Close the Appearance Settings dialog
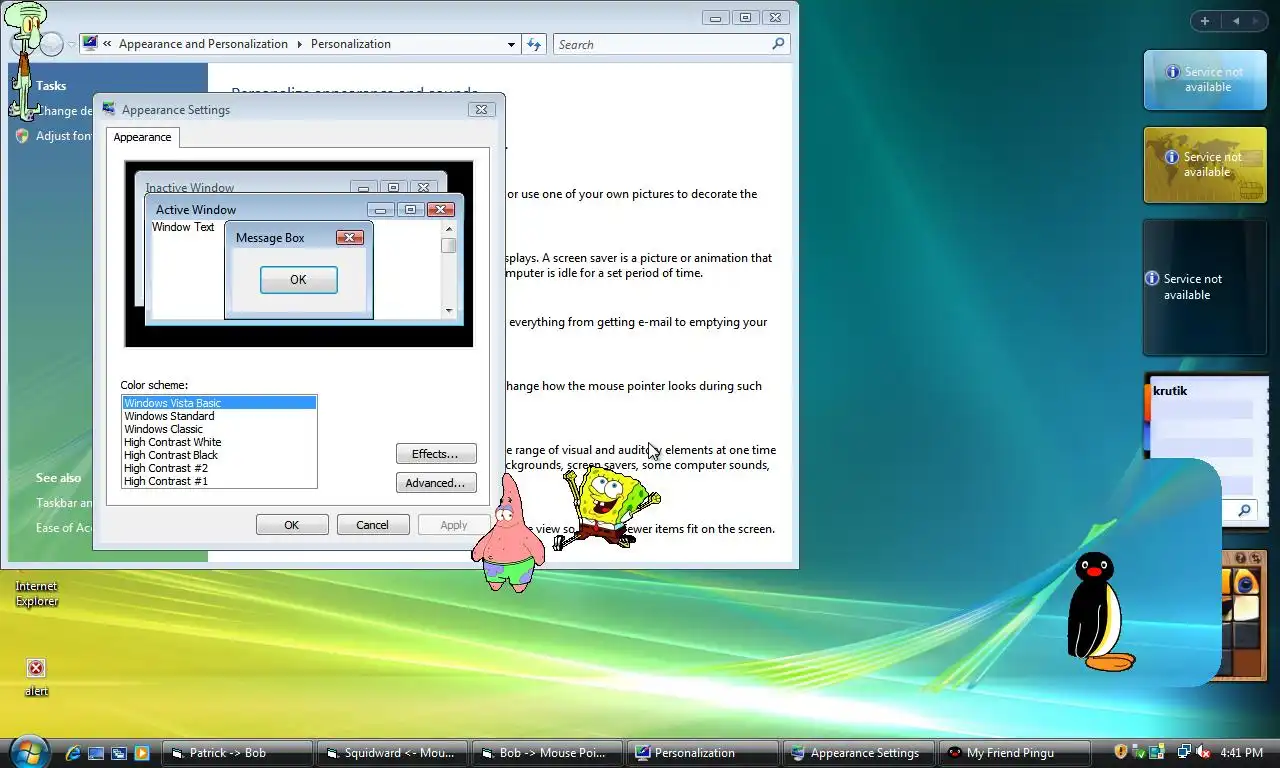 point(481,110)
